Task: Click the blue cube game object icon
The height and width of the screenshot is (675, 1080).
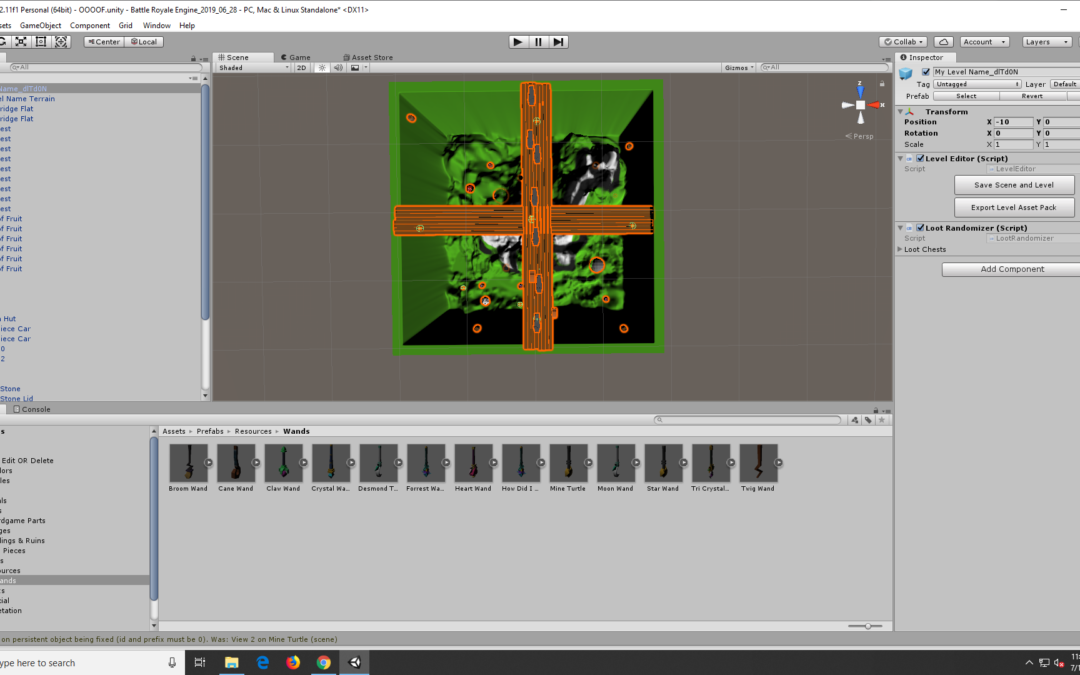Action: tap(906, 73)
